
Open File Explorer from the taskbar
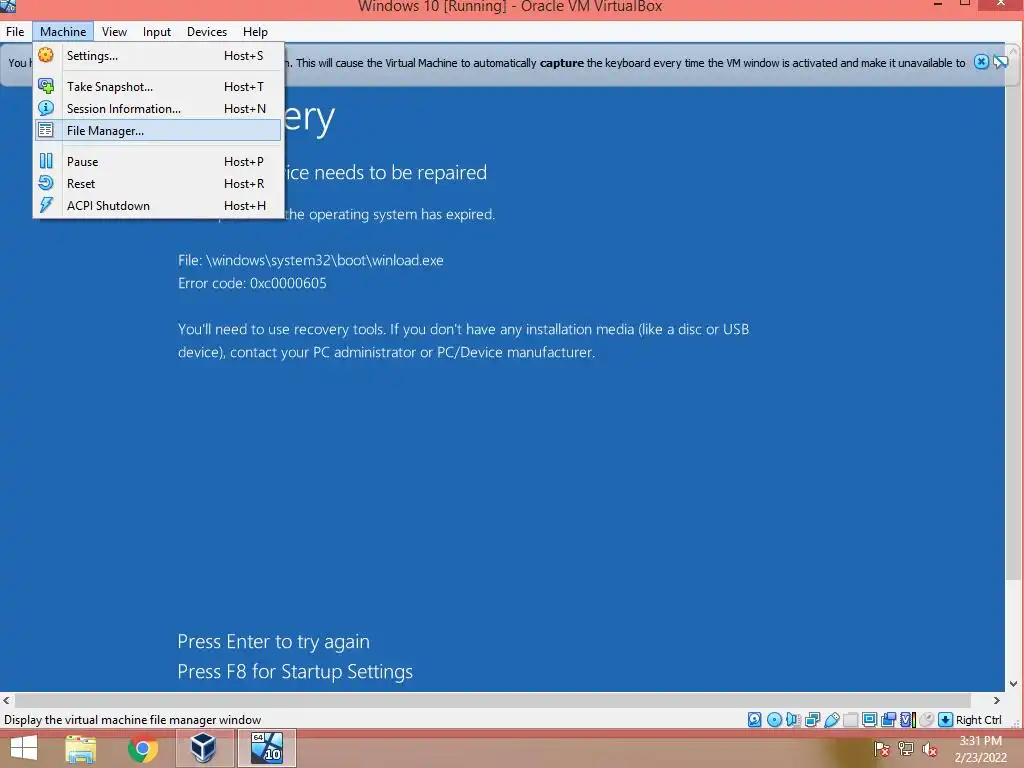coord(81,748)
